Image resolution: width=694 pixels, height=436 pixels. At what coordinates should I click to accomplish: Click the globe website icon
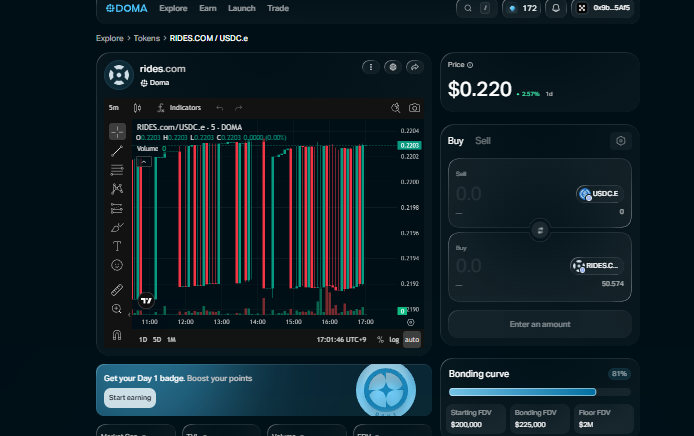[x=393, y=67]
